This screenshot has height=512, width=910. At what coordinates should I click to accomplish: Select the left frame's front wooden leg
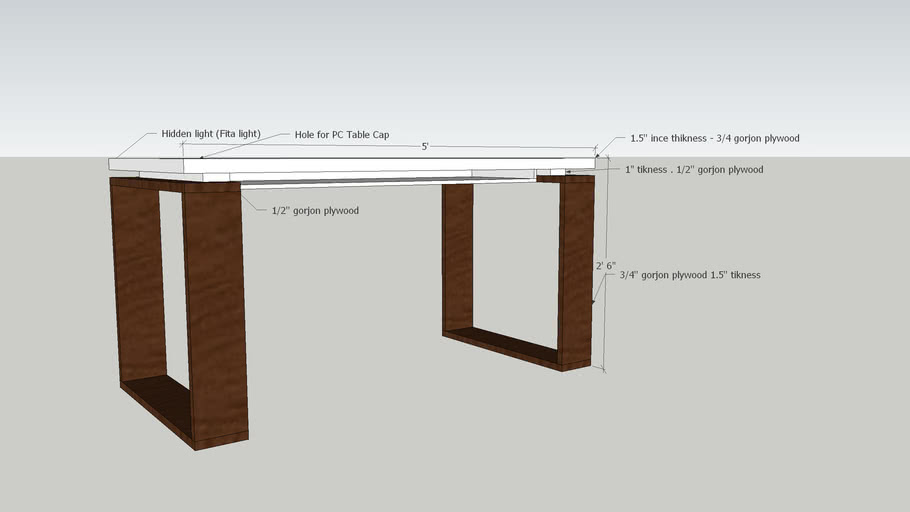215,310
